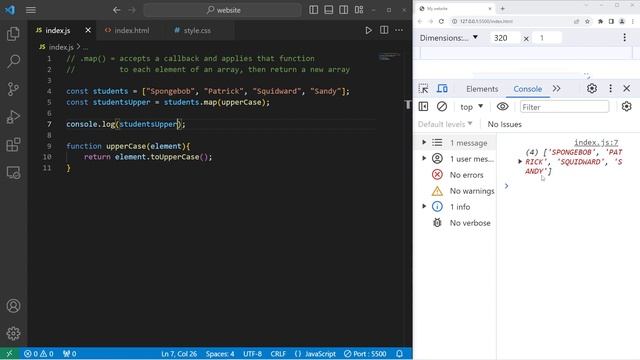The width and height of the screenshot is (640, 360).
Task: Switch to the Elements tab
Action: [x=482, y=89]
